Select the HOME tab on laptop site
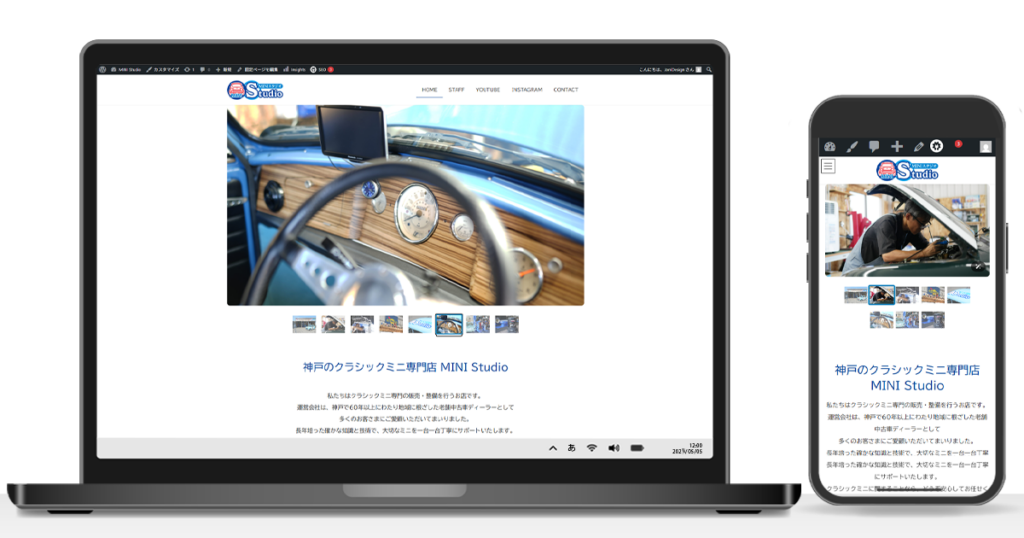 click(x=429, y=89)
